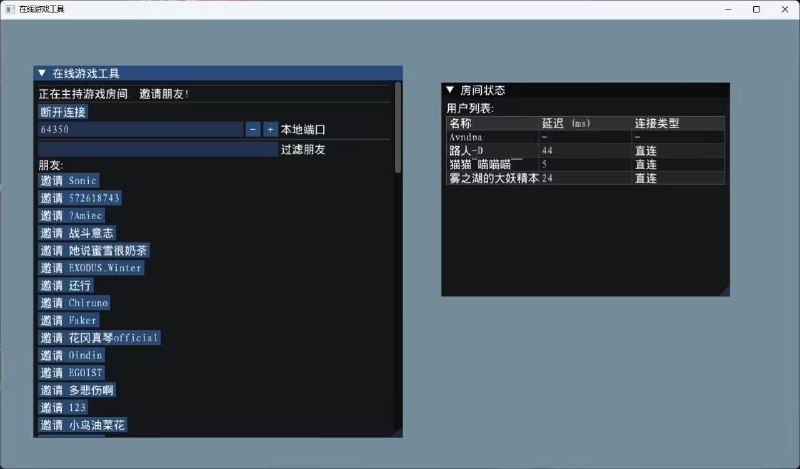Increase local port with plus button
The height and width of the screenshot is (469, 800).
(x=270, y=129)
